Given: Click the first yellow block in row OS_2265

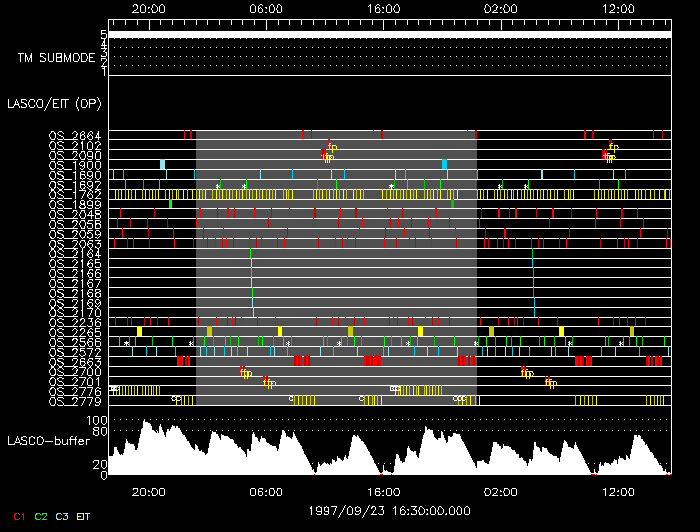Looking at the screenshot, I should 139,331.
